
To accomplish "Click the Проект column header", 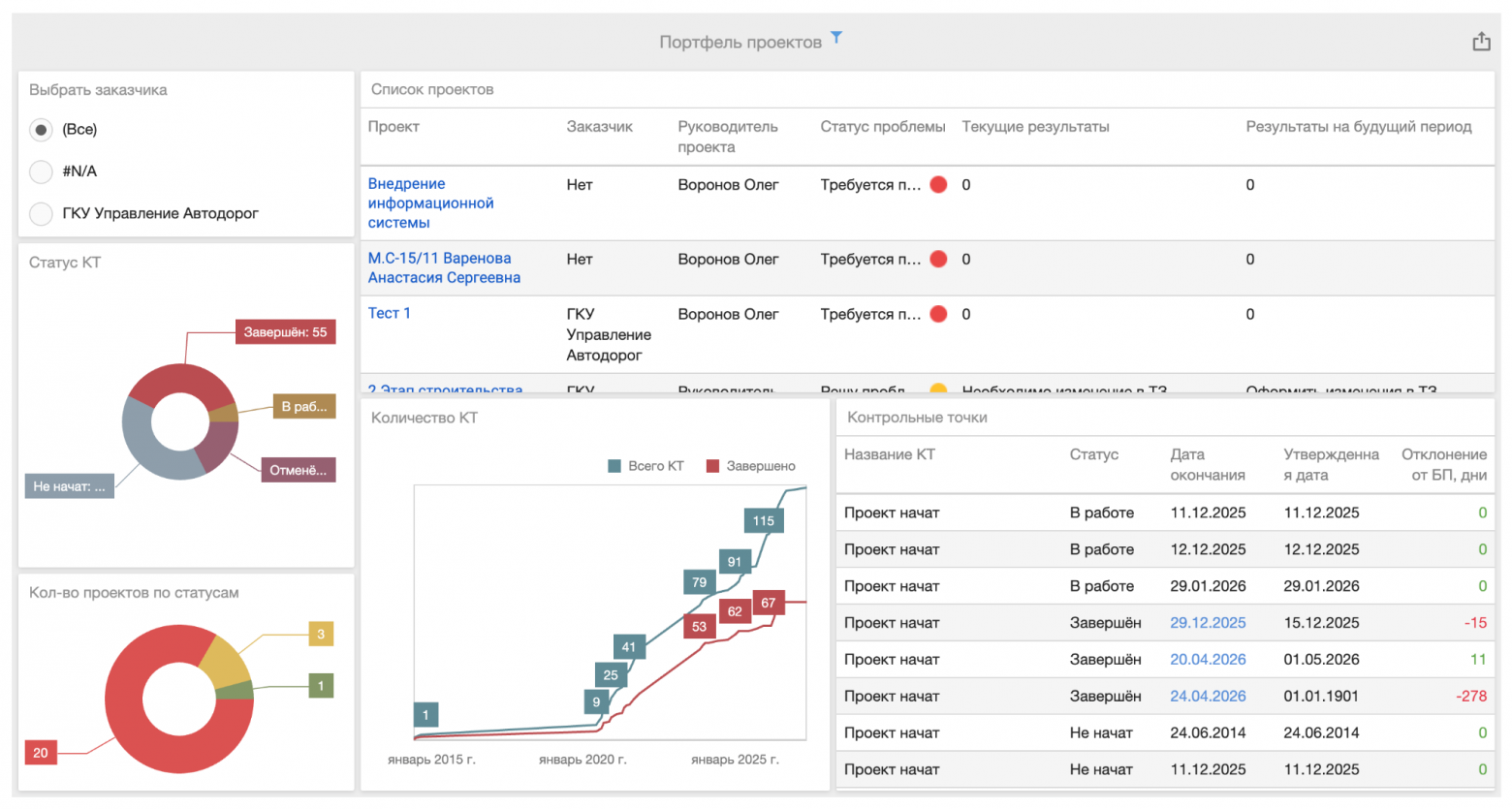I will coord(394,127).
